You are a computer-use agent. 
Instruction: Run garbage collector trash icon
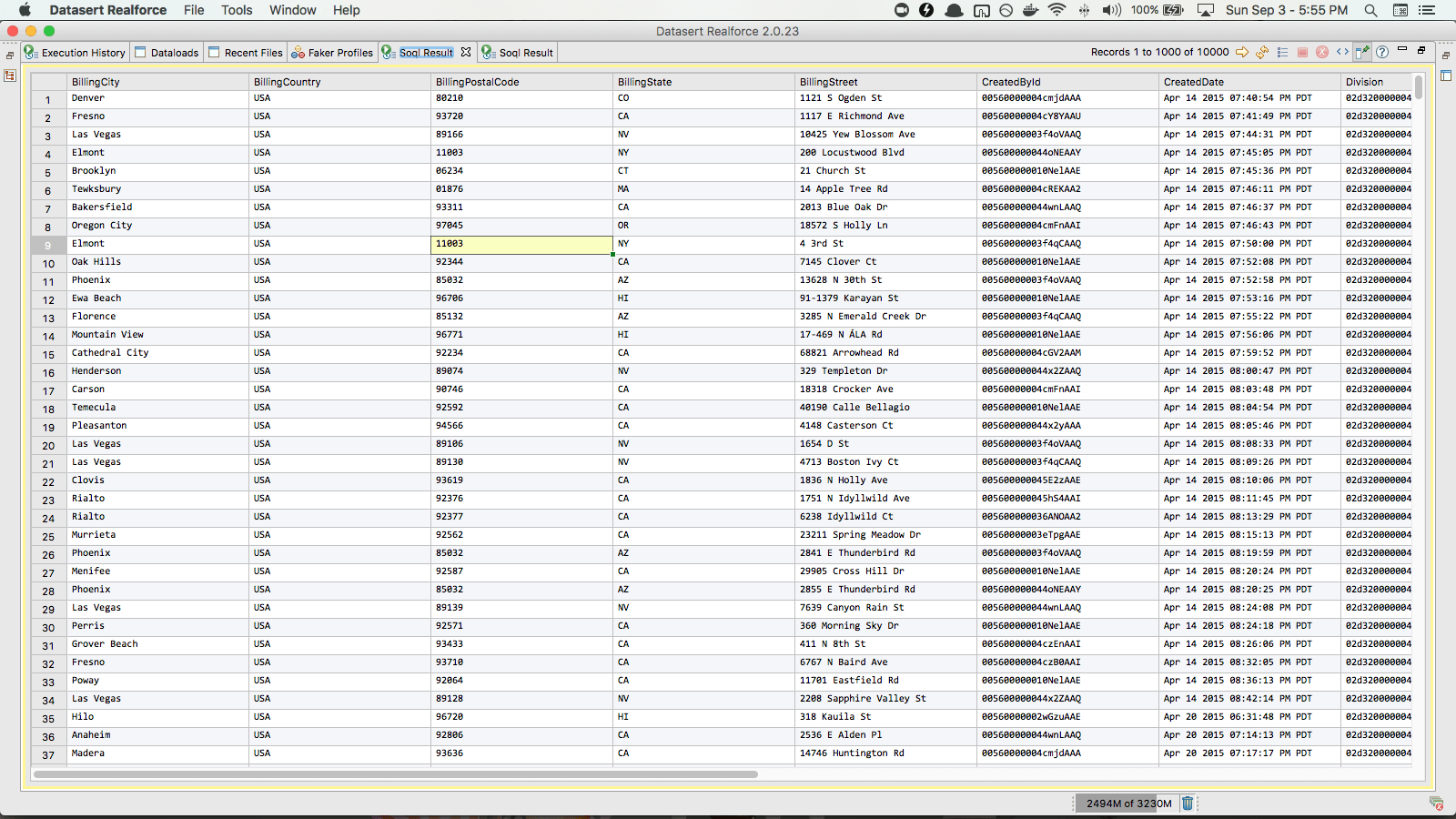click(1188, 803)
